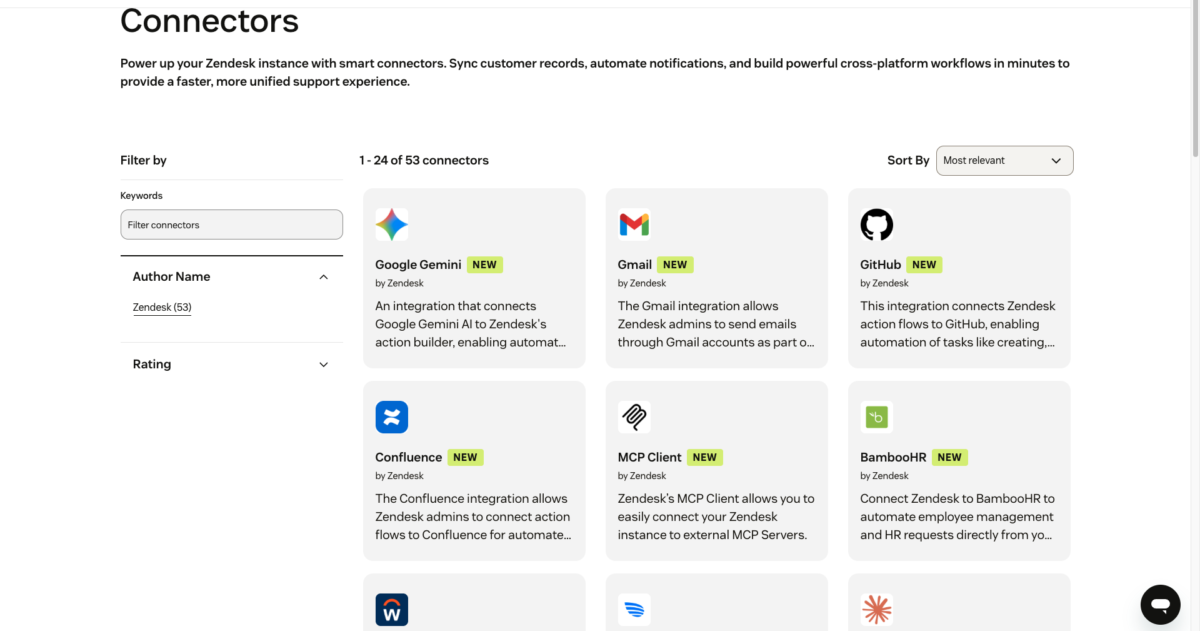Select the GitHub octocat icon

877,225
